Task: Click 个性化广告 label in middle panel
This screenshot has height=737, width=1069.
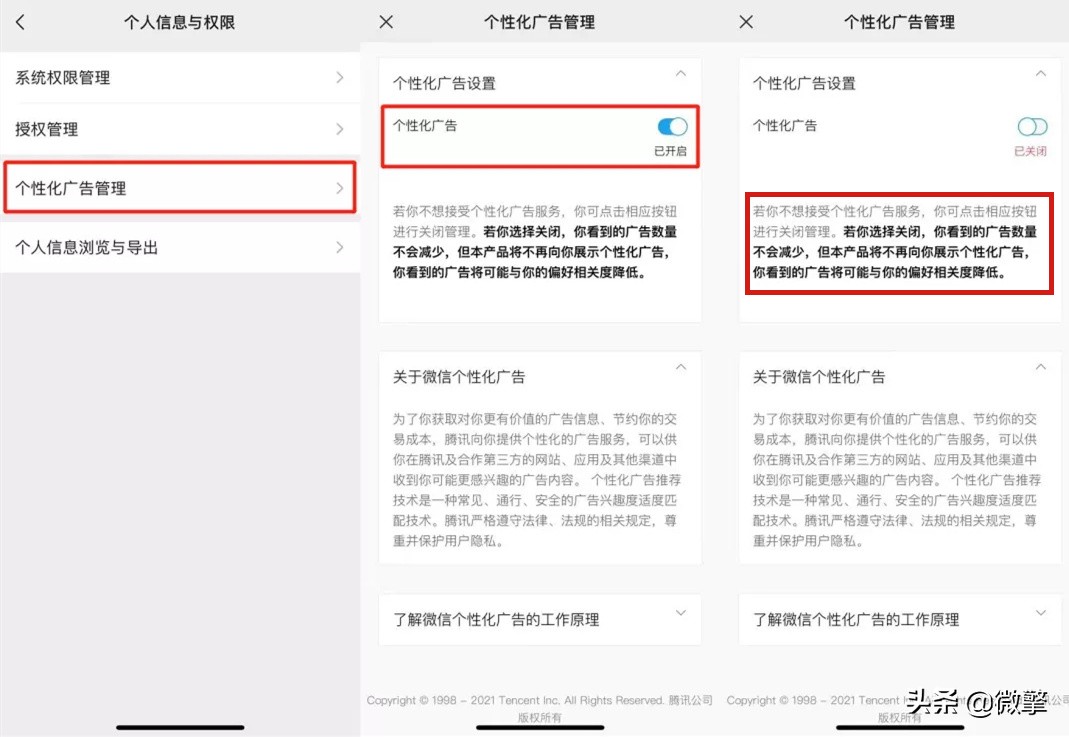Action: [x=425, y=125]
